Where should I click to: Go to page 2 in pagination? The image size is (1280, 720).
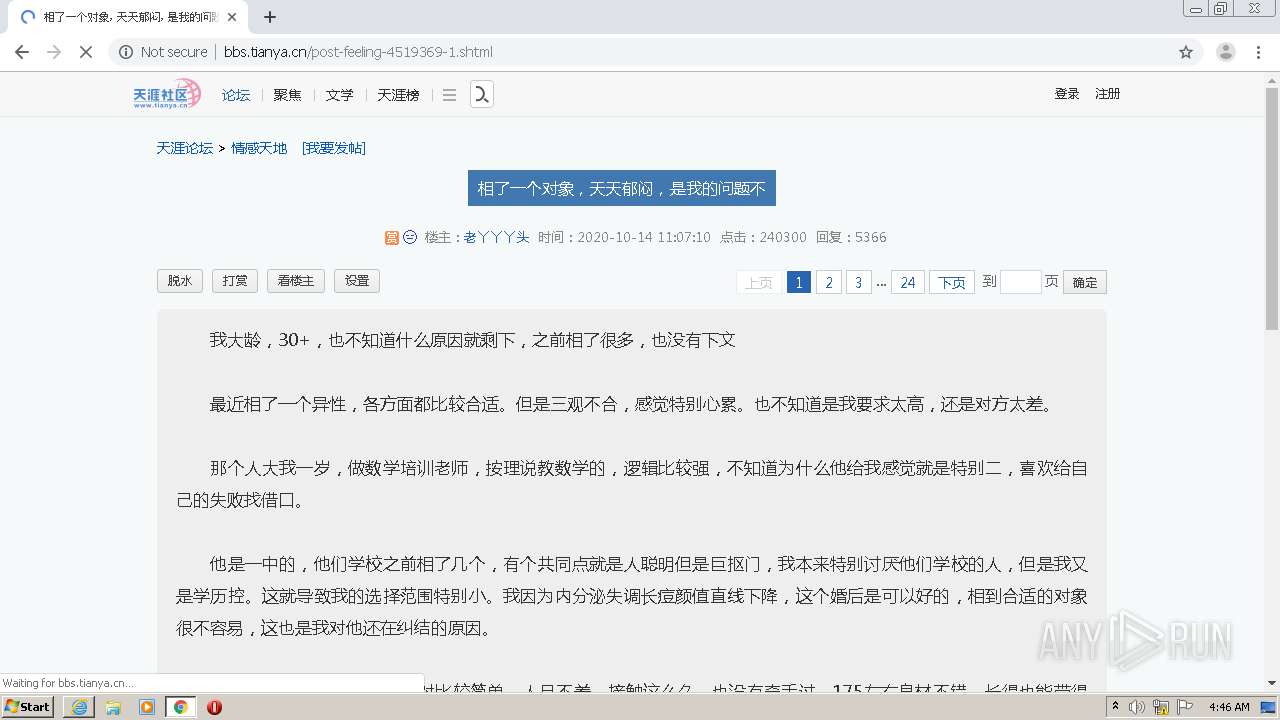pos(828,283)
